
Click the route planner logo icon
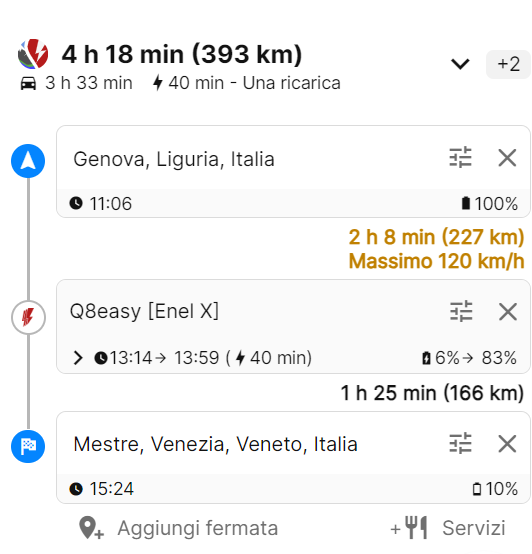(33, 54)
